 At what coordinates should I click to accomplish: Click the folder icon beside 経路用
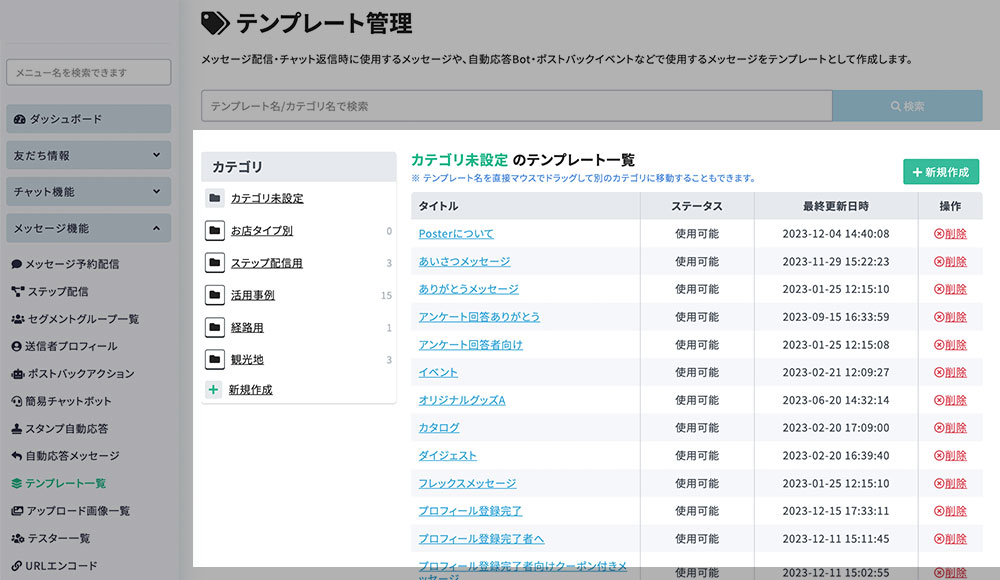pos(215,327)
